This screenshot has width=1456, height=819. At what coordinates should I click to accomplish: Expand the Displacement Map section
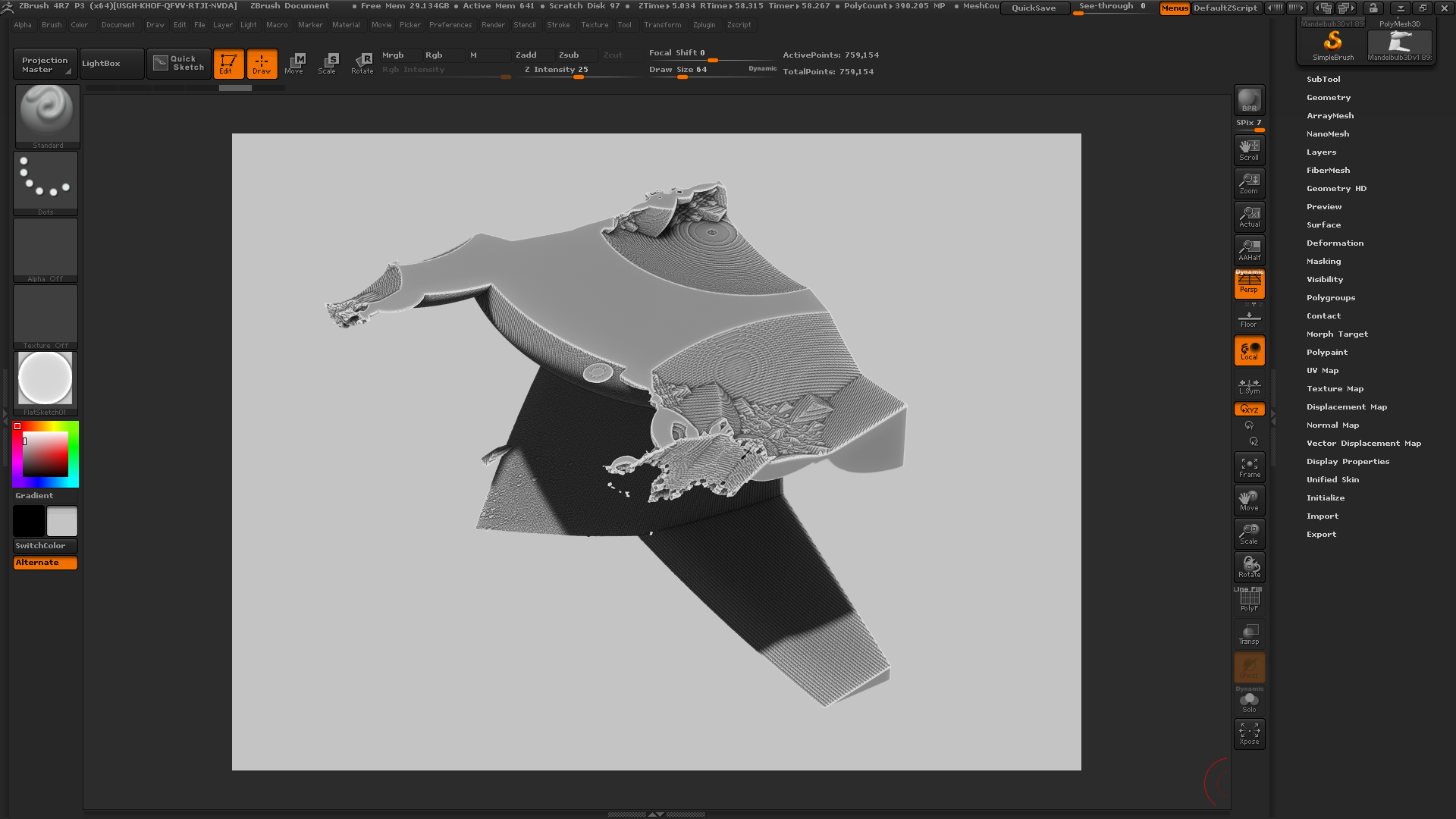[x=1347, y=406]
